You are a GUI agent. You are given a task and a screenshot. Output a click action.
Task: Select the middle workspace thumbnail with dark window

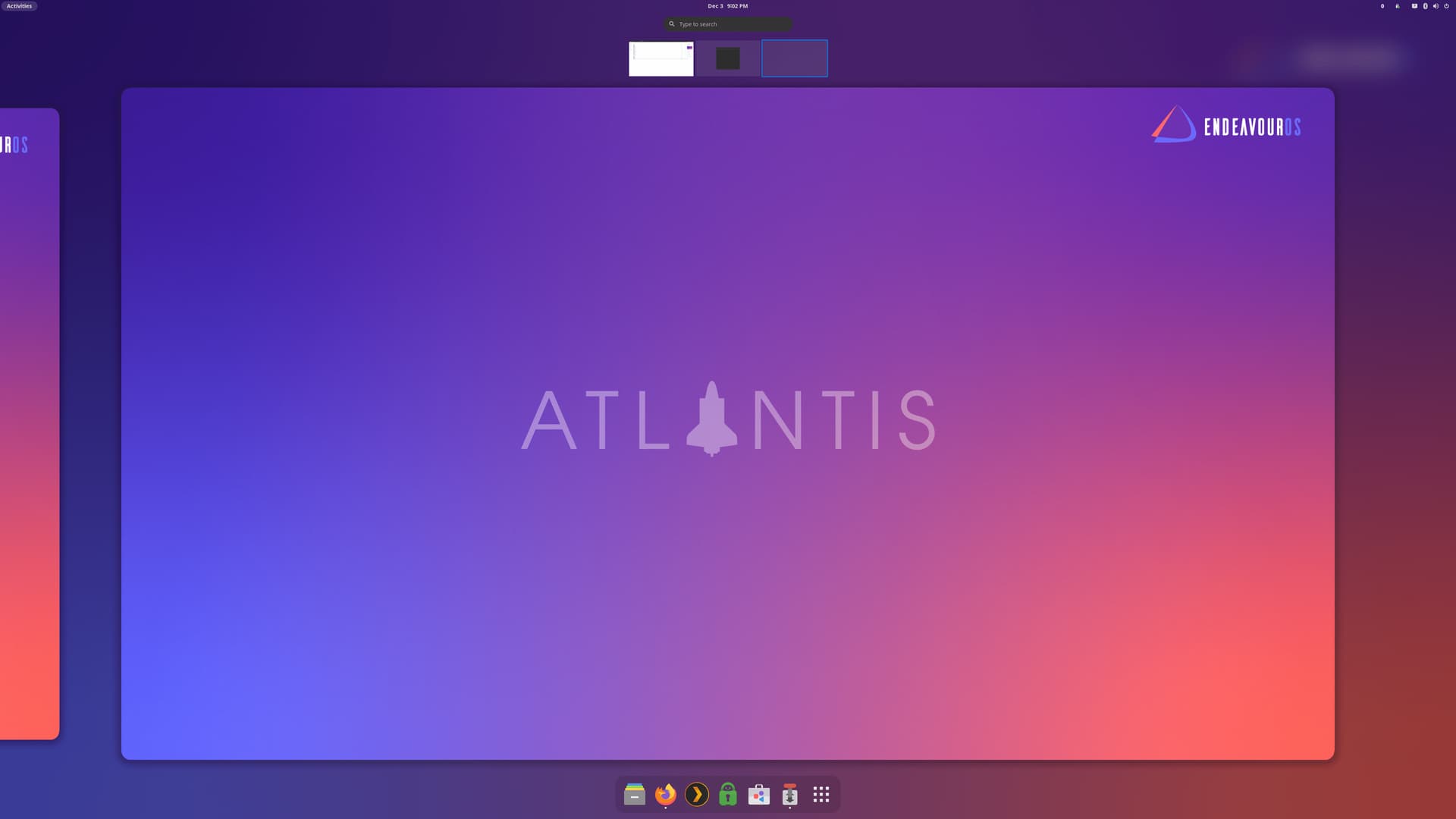click(728, 58)
